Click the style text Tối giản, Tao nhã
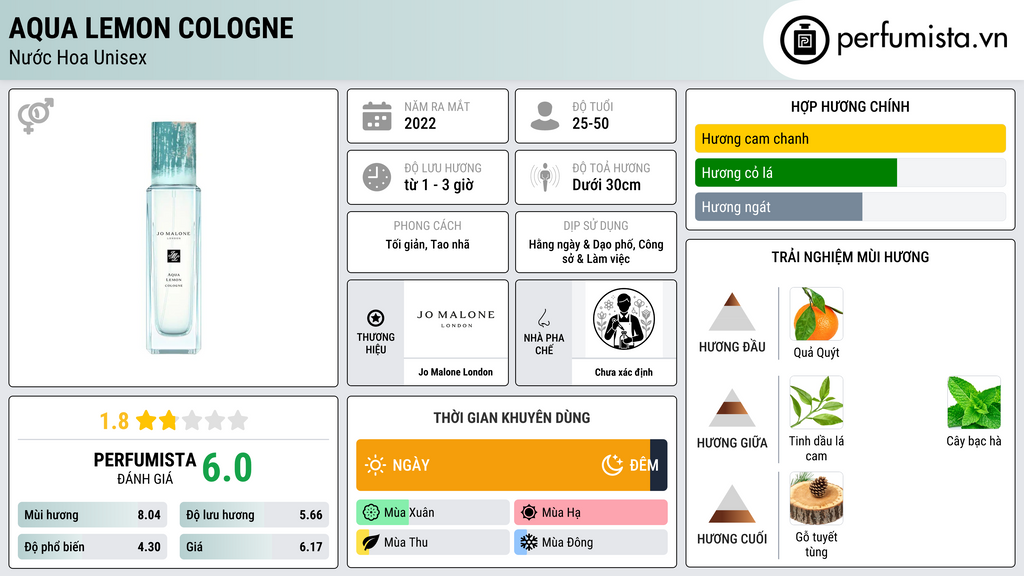1024x576 pixels. click(x=428, y=245)
